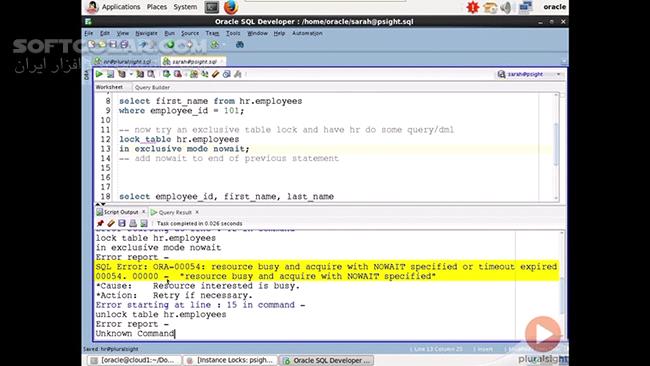Viewport: 650px width, 366px height.
Task: Click the SQL Worksheet icon in main toolbar
Action: point(214,44)
